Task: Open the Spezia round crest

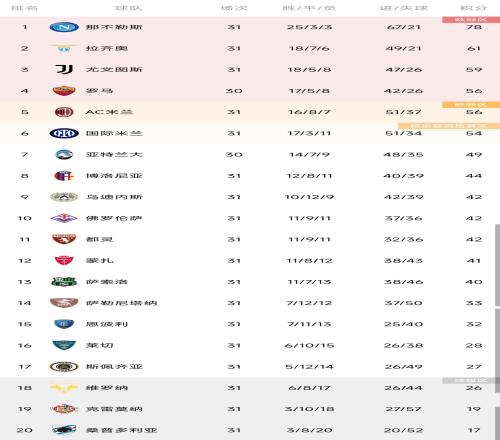Action: point(64,367)
